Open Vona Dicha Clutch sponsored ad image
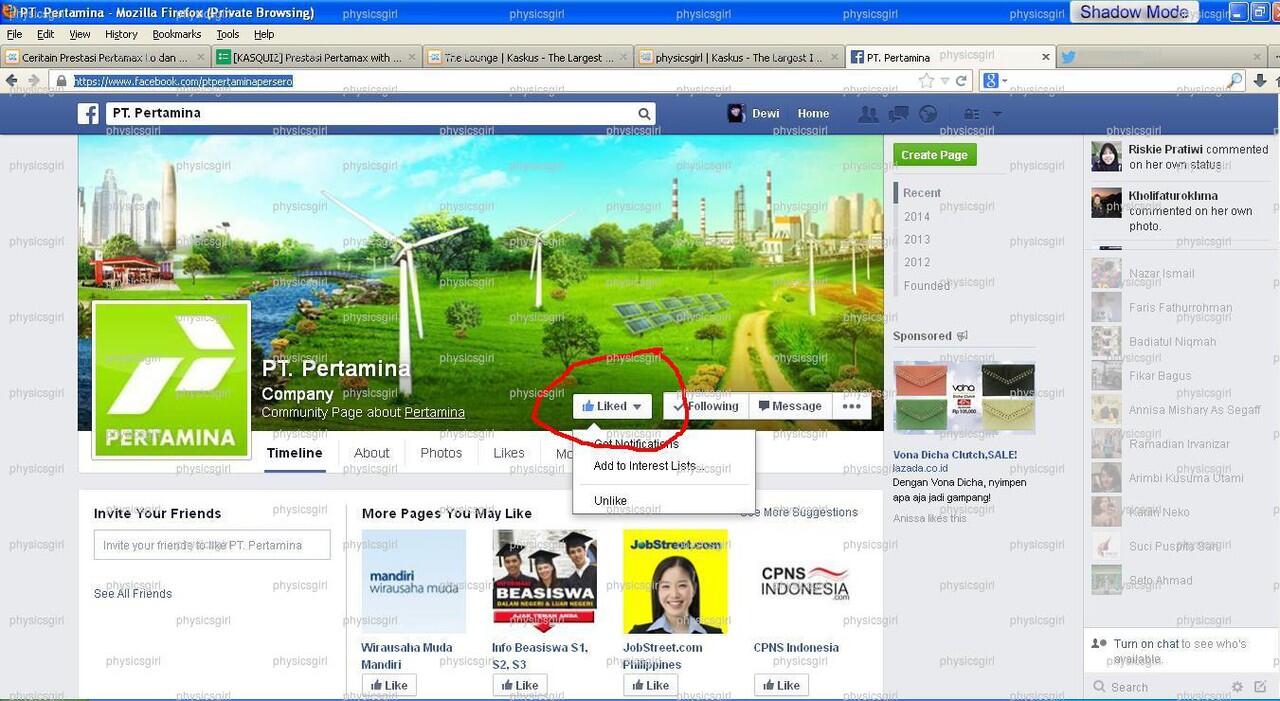This screenshot has width=1280, height=701. (x=964, y=396)
